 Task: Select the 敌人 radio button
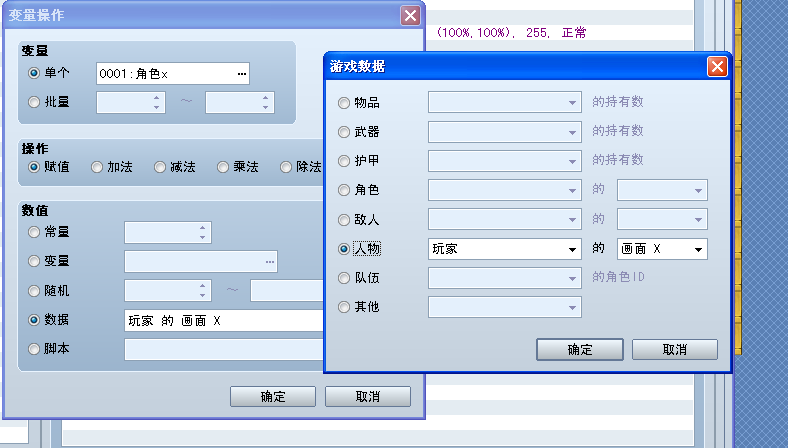344,220
